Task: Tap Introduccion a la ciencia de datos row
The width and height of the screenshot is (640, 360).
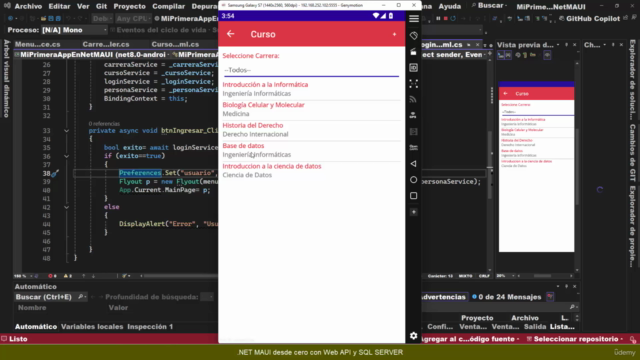Action: [311, 171]
